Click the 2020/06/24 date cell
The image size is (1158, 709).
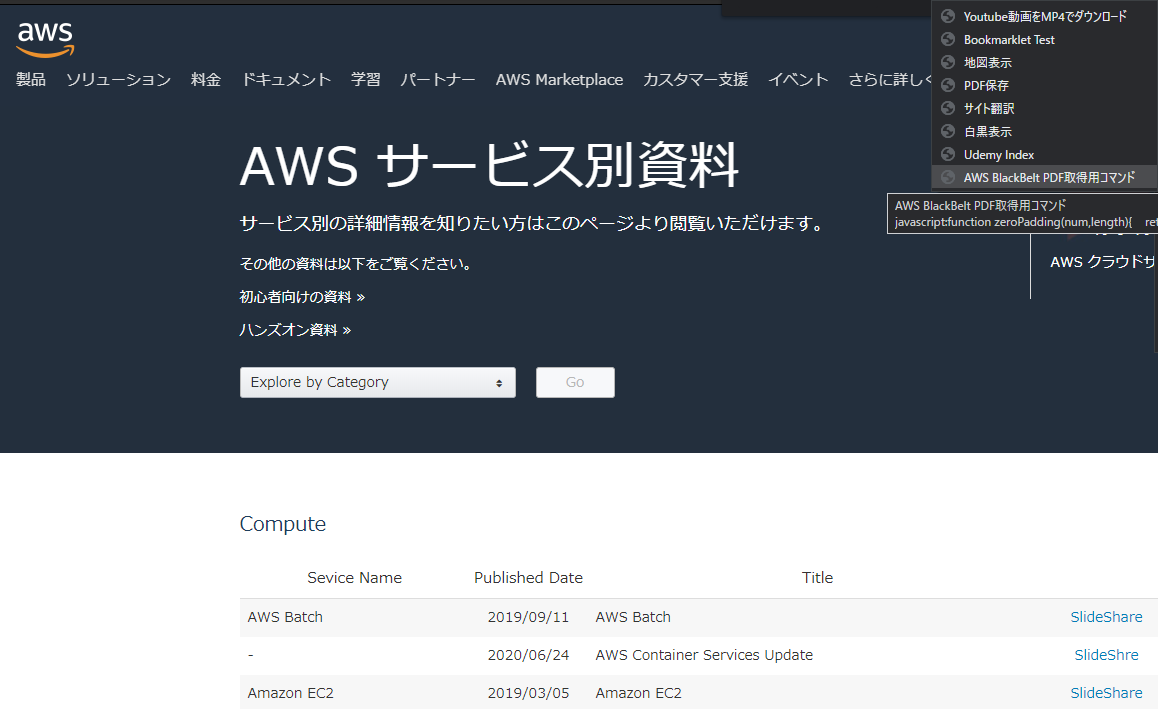click(528, 654)
